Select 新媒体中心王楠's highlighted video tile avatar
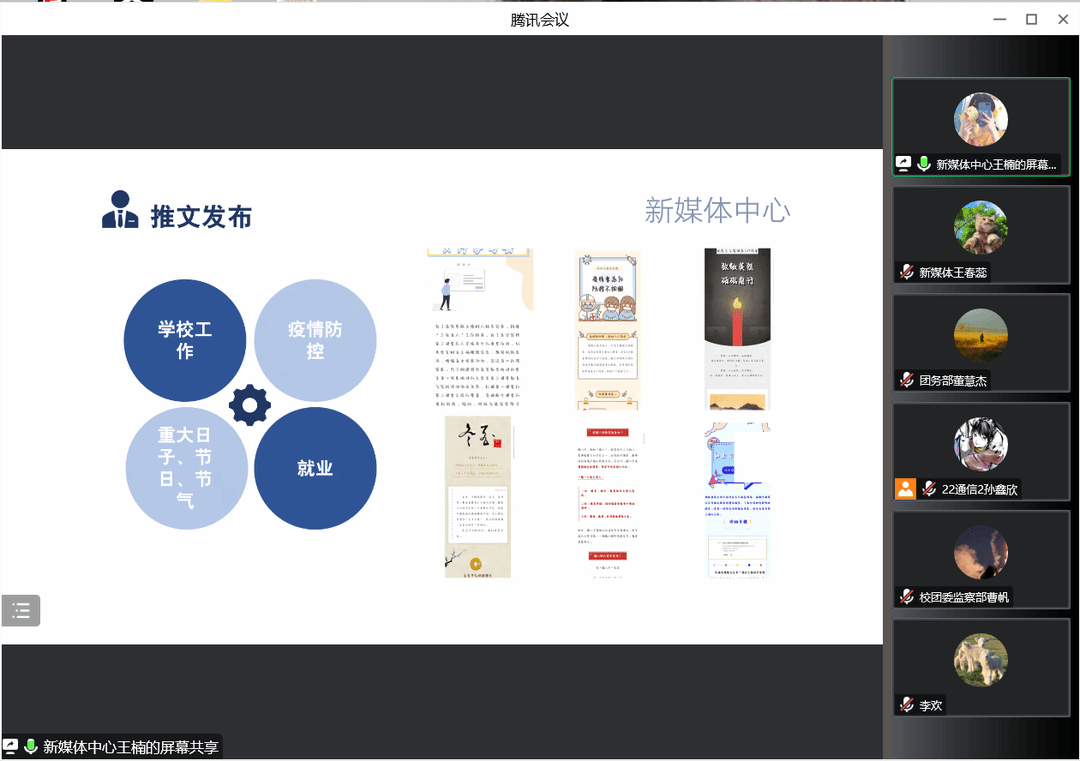Image resolution: width=1080 pixels, height=761 pixels. click(980, 120)
